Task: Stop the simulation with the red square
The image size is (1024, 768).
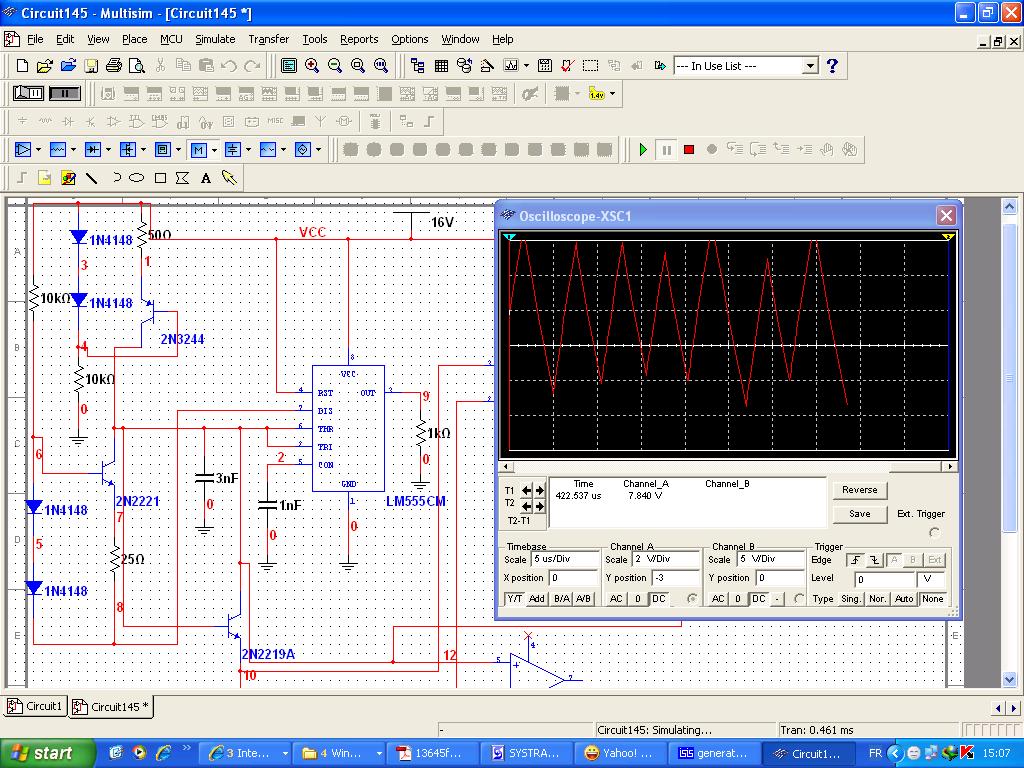Action: tap(689, 150)
